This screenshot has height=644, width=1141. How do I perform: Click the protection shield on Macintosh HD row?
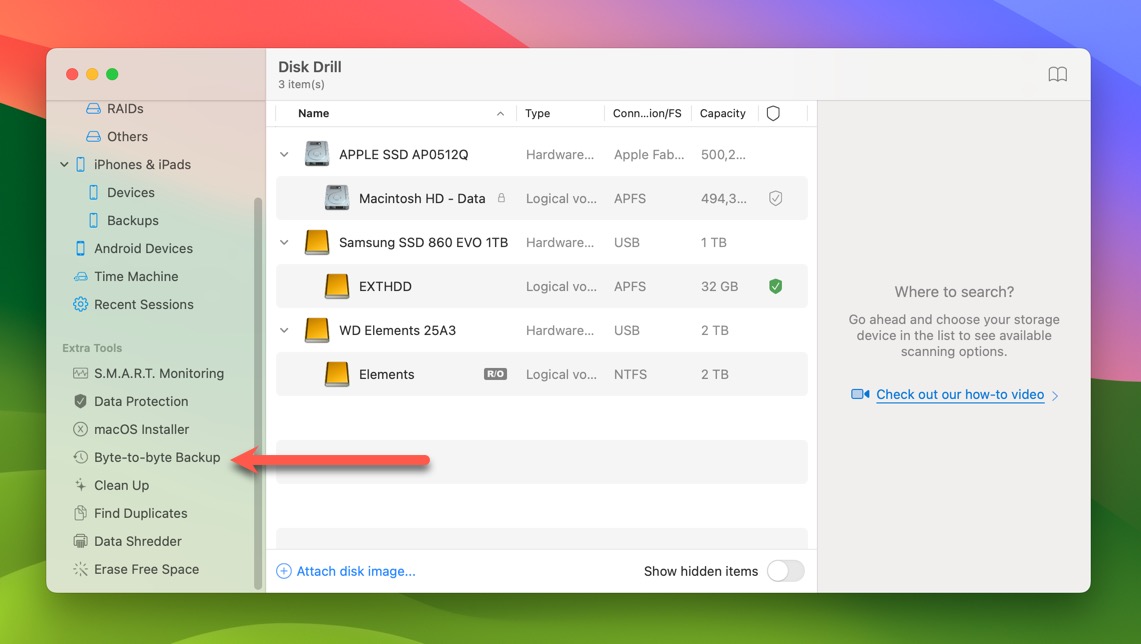click(776, 198)
